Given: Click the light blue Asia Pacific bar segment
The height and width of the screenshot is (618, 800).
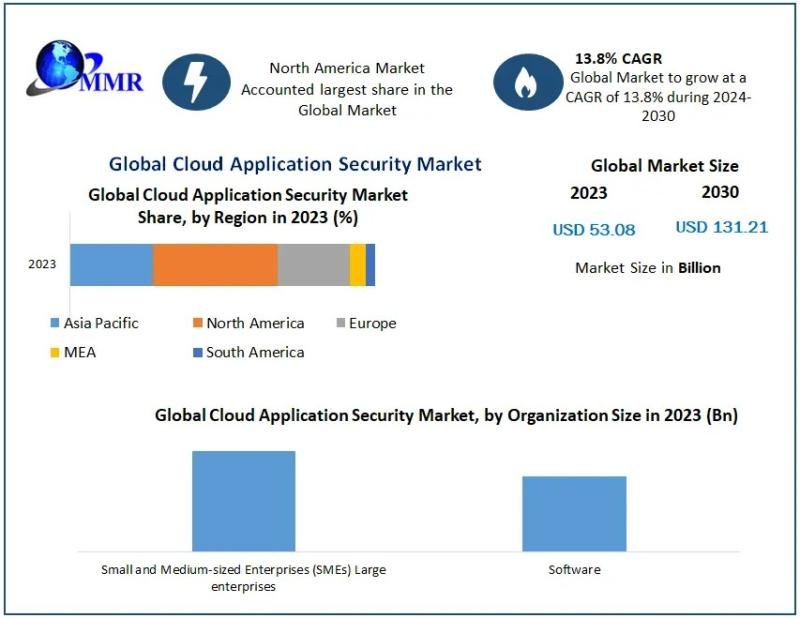Looking at the screenshot, I should (111, 265).
